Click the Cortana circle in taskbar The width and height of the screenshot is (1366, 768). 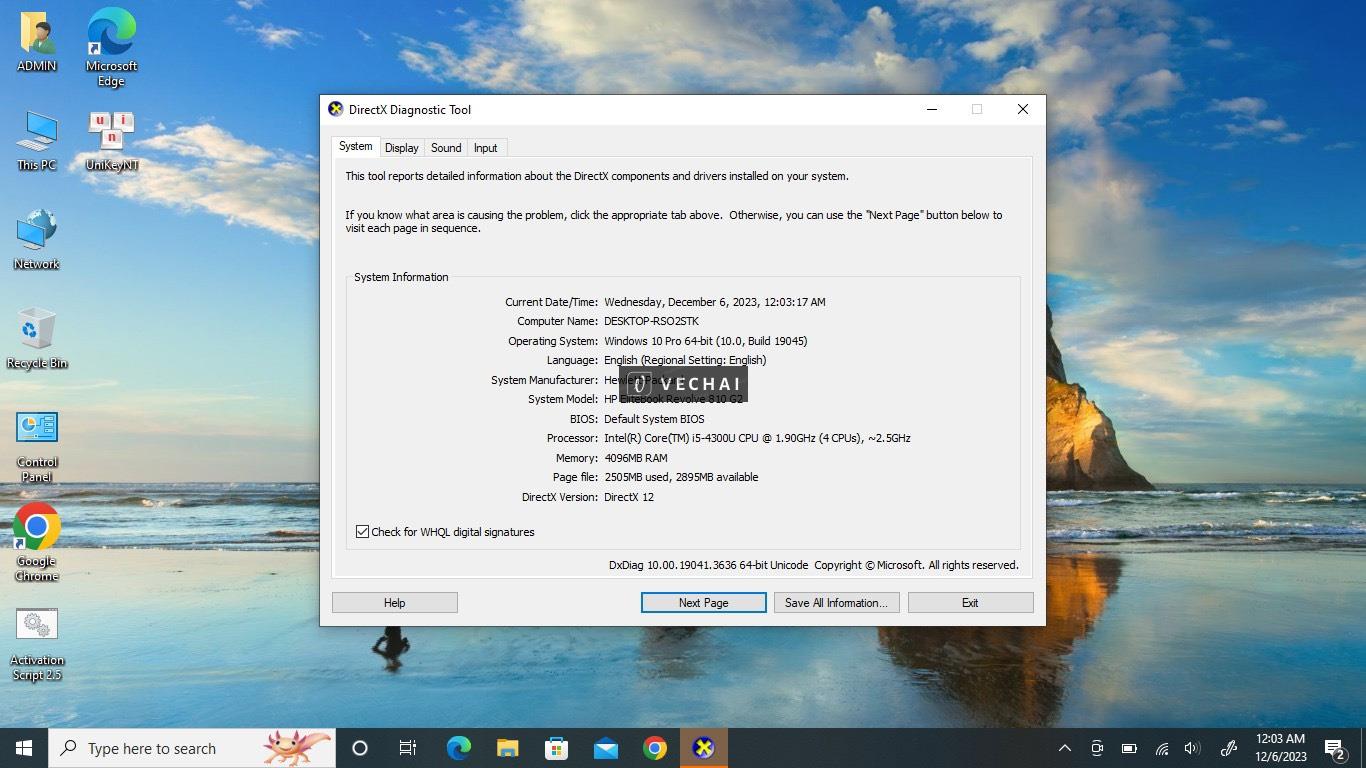360,748
